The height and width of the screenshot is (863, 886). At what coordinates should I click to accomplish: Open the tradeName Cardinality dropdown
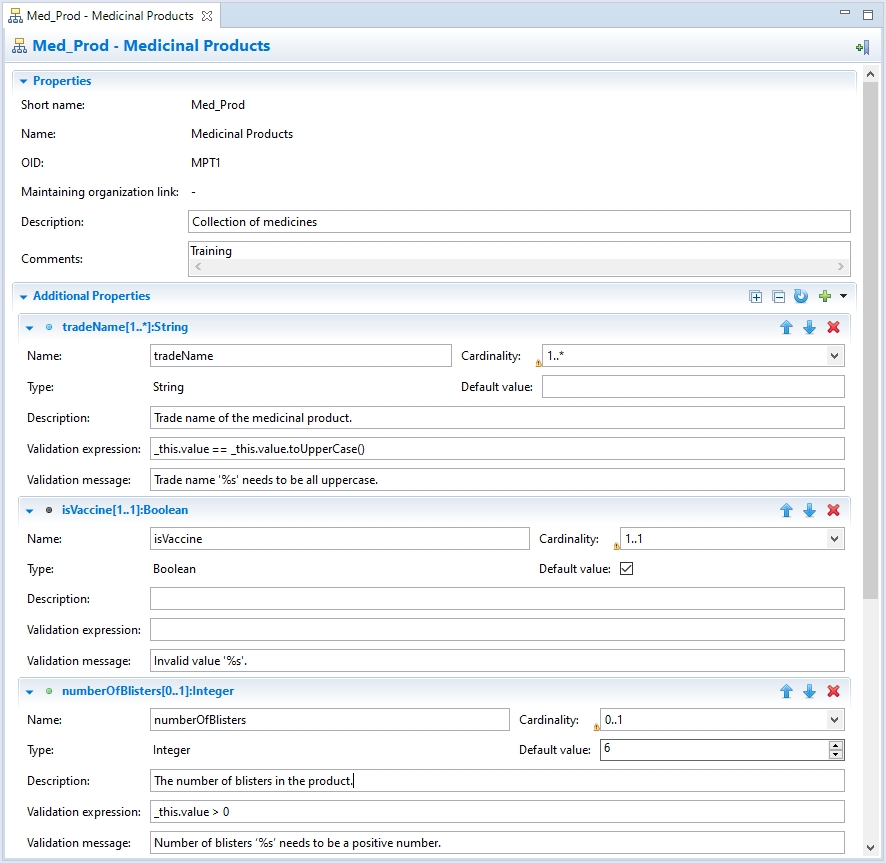[x=834, y=356]
